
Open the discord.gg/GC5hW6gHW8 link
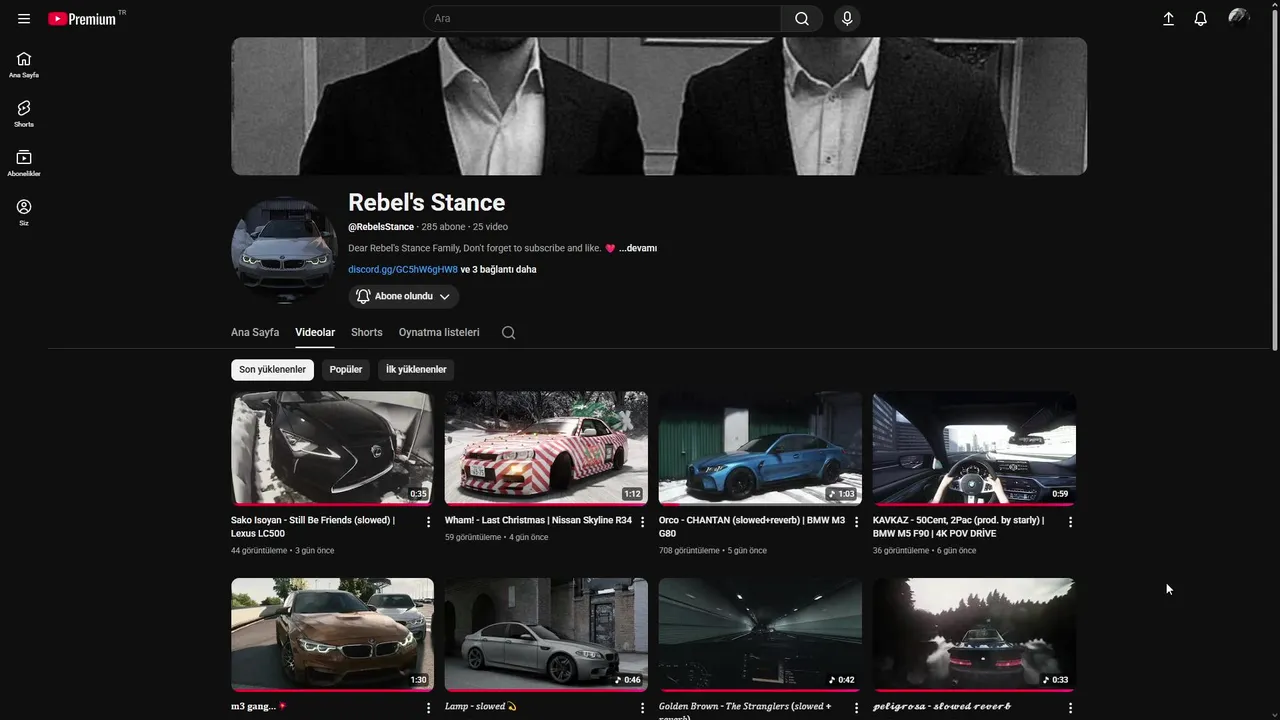[403, 269]
